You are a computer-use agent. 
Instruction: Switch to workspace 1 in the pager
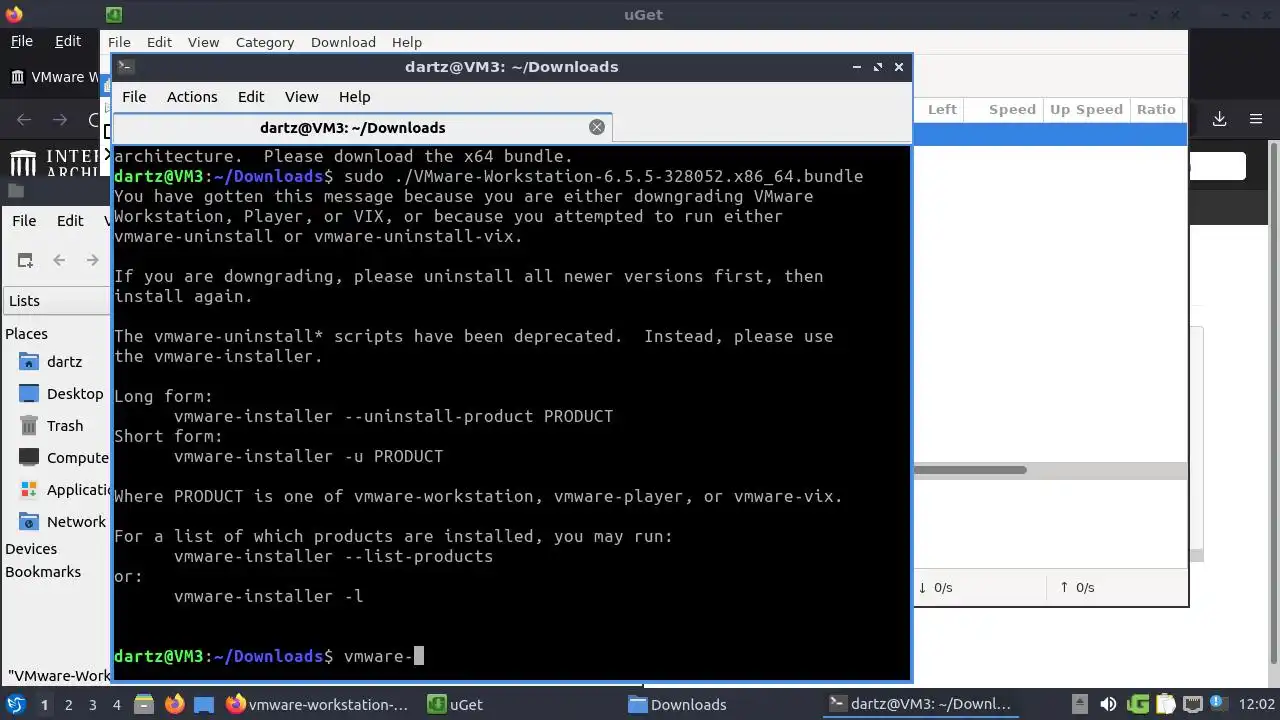44,704
